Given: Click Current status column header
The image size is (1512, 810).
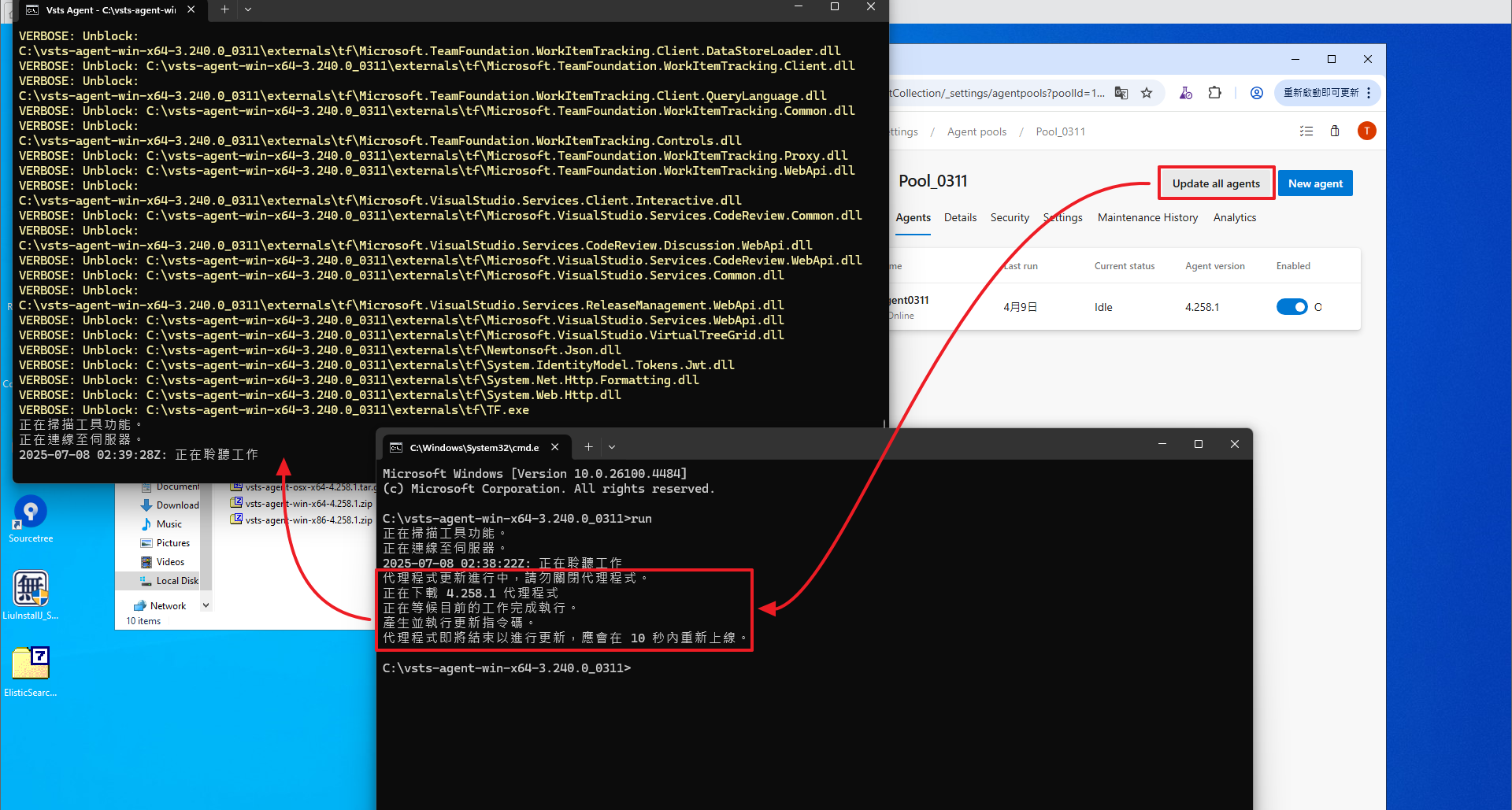Looking at the screenshot, I should [x=1125, y=266].
